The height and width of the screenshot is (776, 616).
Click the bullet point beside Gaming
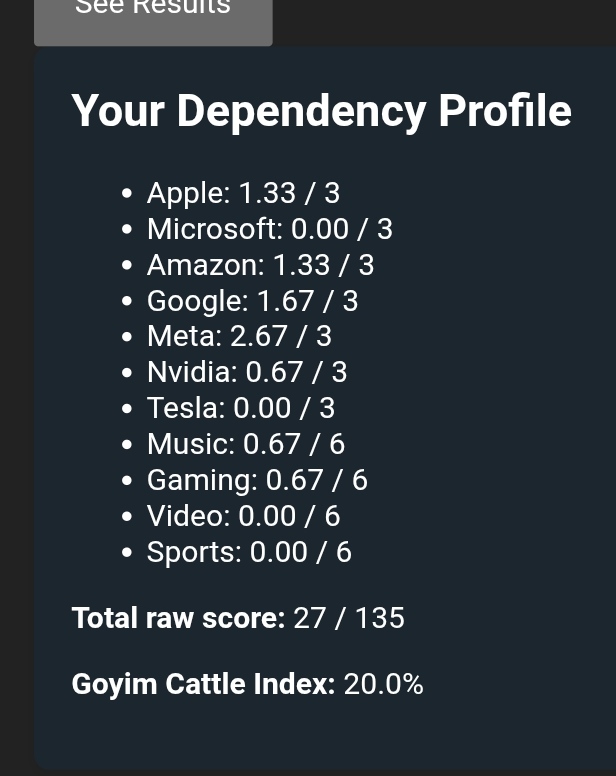point(126,481)
